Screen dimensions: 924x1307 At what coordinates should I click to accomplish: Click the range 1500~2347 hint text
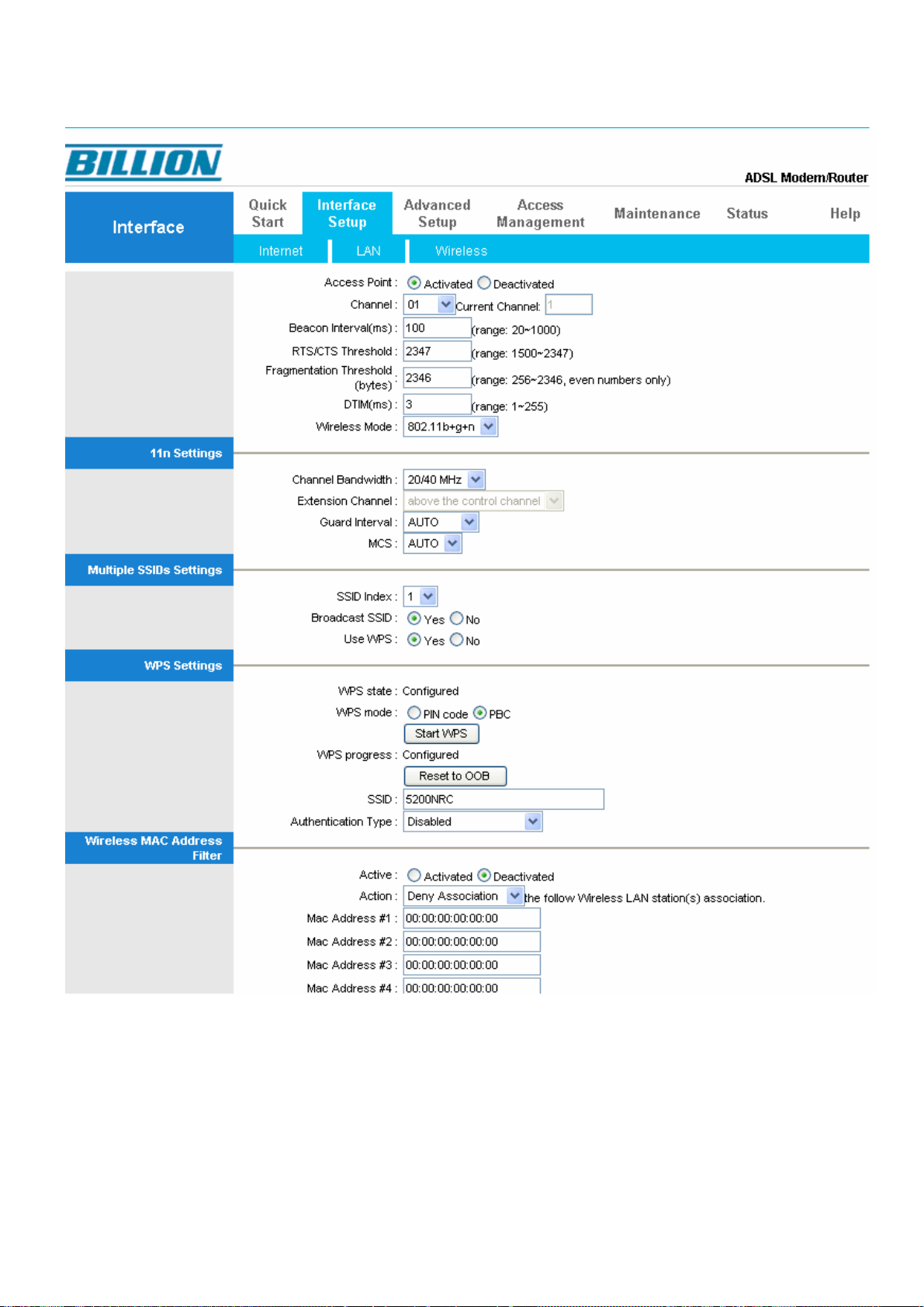[522, 353]
